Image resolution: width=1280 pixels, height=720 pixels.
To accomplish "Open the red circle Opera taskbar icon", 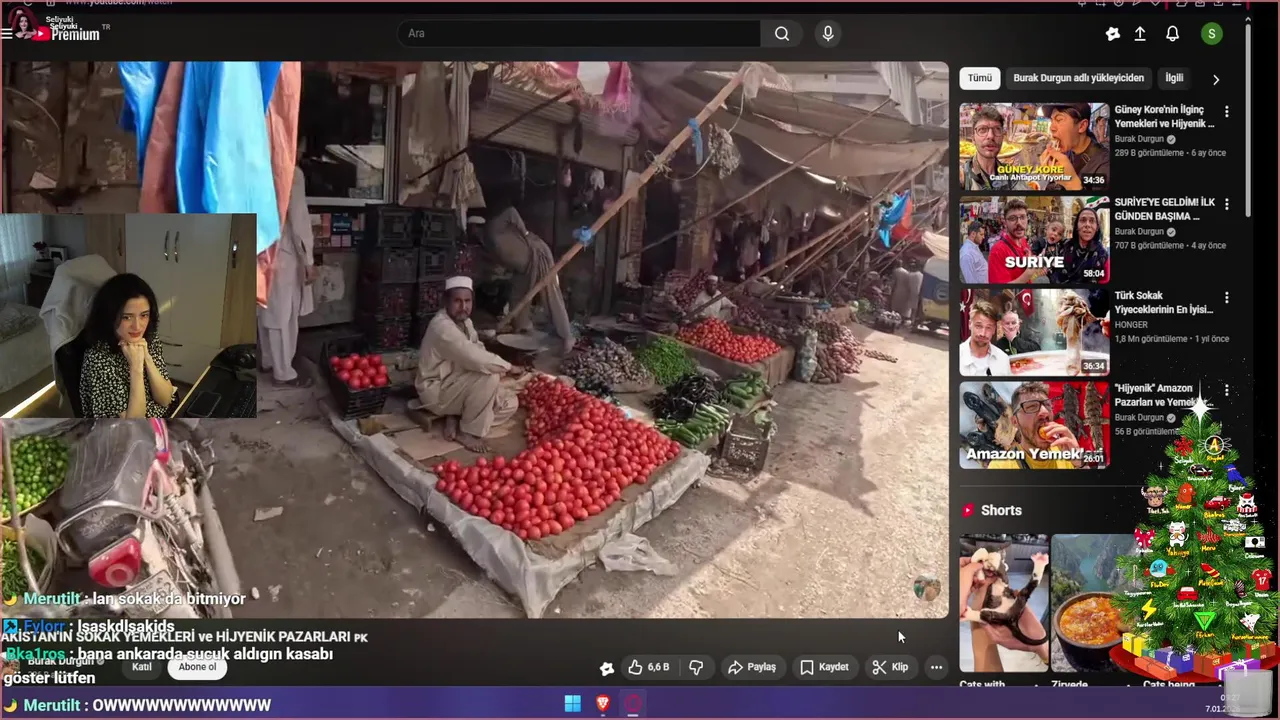I will click(633, 703).
